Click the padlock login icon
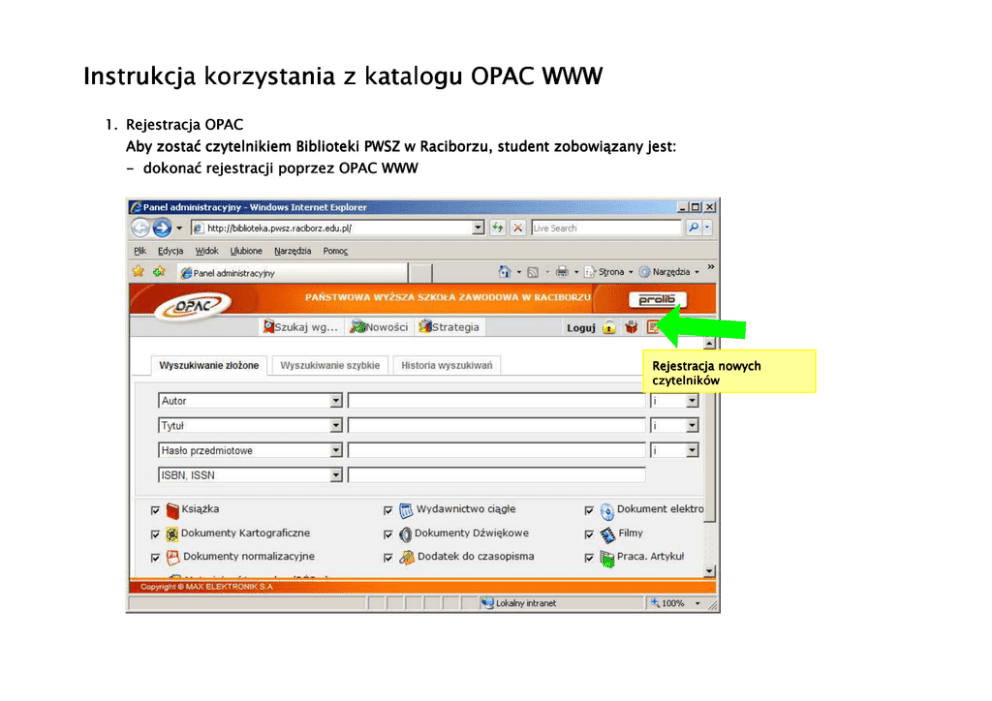Screen dimensions: 992x701 pos(609,327)
